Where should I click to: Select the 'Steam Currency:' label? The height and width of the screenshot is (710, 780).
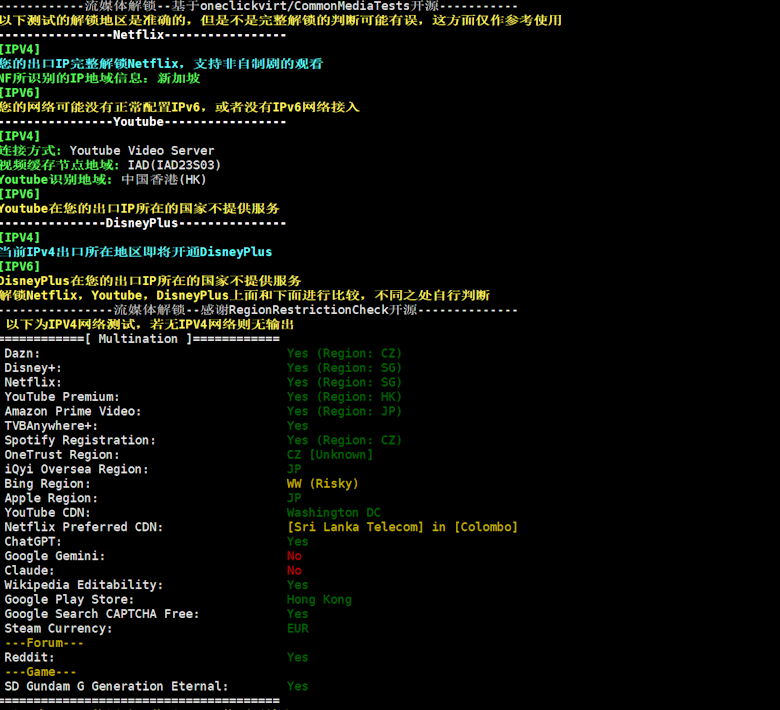pyautogui.click(x=58, y=628)
